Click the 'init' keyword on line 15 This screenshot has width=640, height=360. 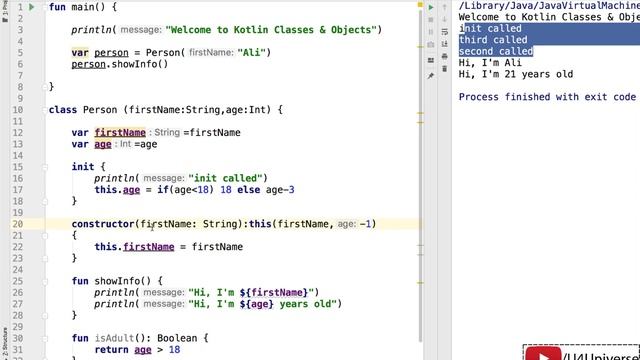click(x=83, y=167)
